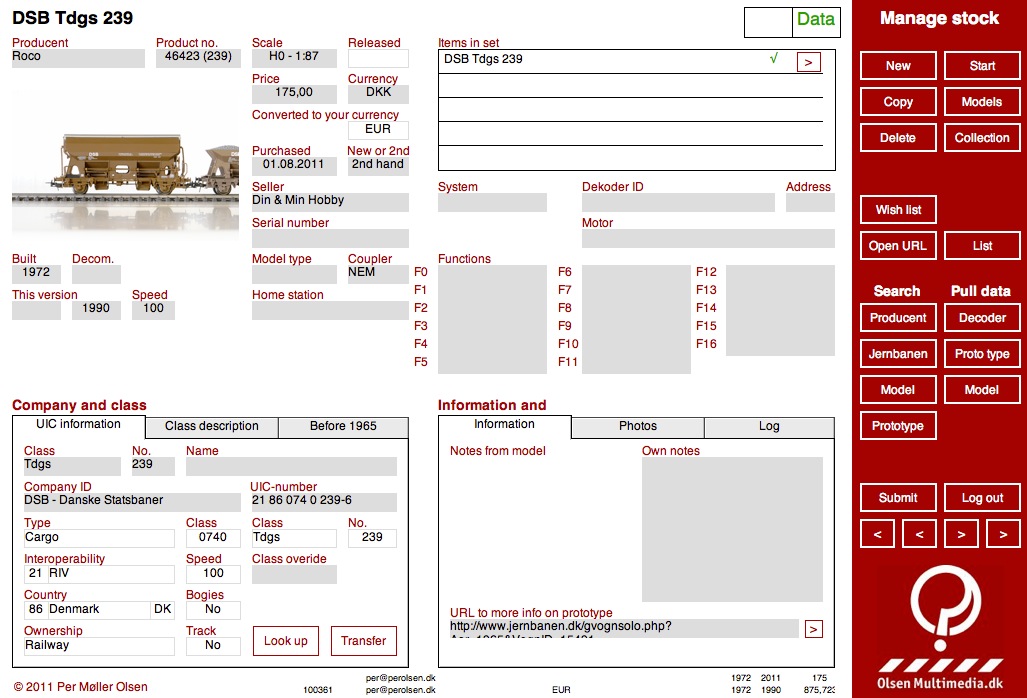The image size is (1027, 698).
Task: Delete the current record
Action: click(x=898, y=138)
